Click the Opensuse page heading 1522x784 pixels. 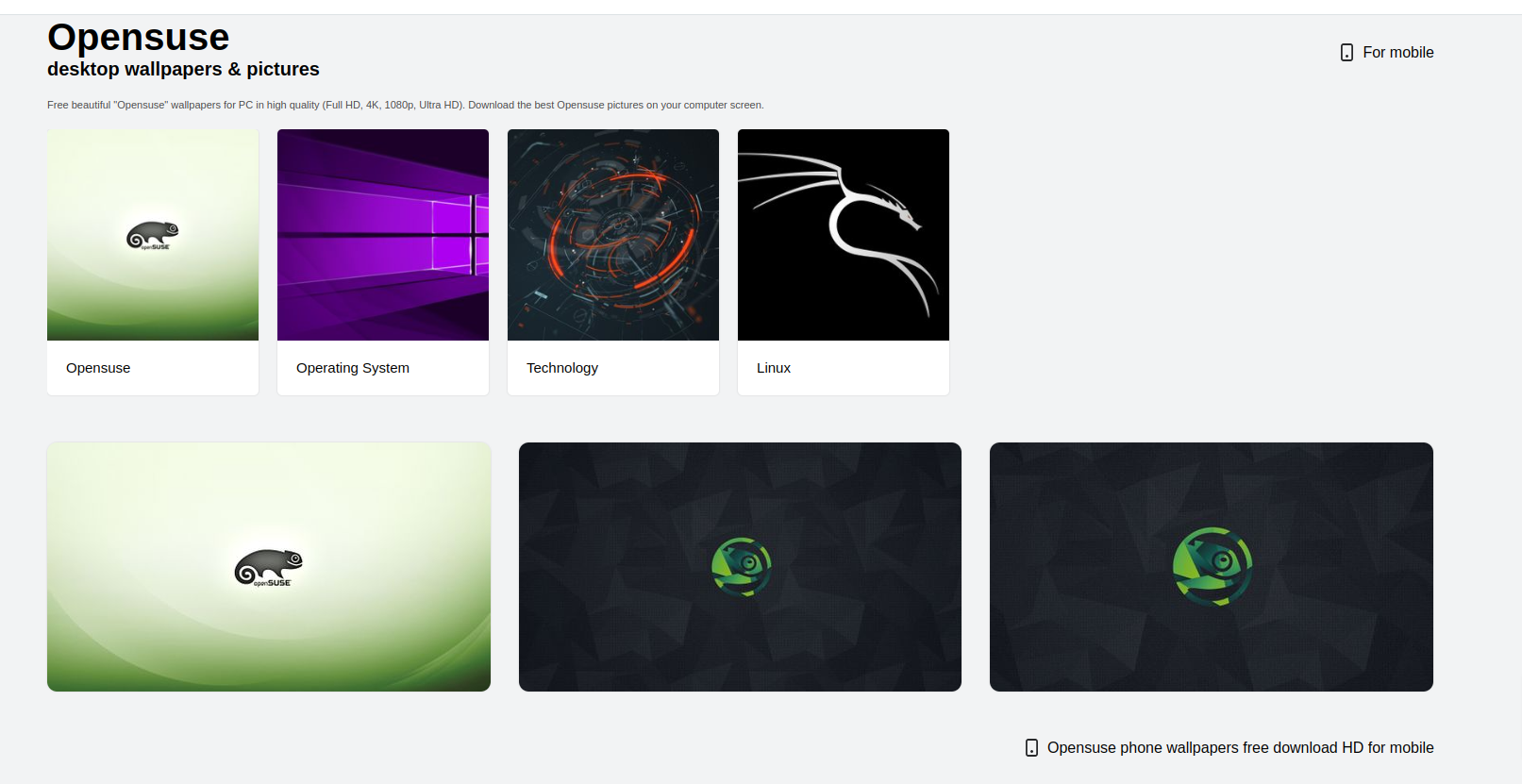click(x=139, y=38)
